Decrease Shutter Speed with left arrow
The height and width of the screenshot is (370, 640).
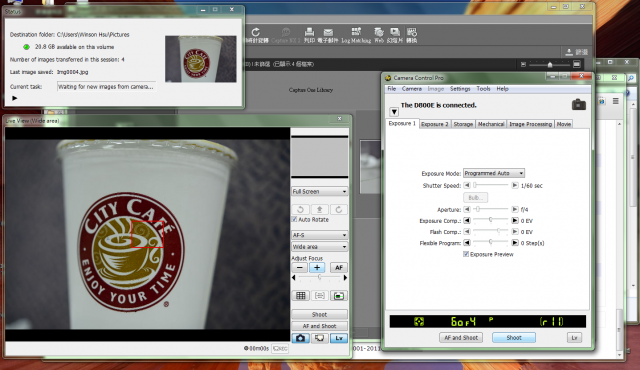point(467,186)
